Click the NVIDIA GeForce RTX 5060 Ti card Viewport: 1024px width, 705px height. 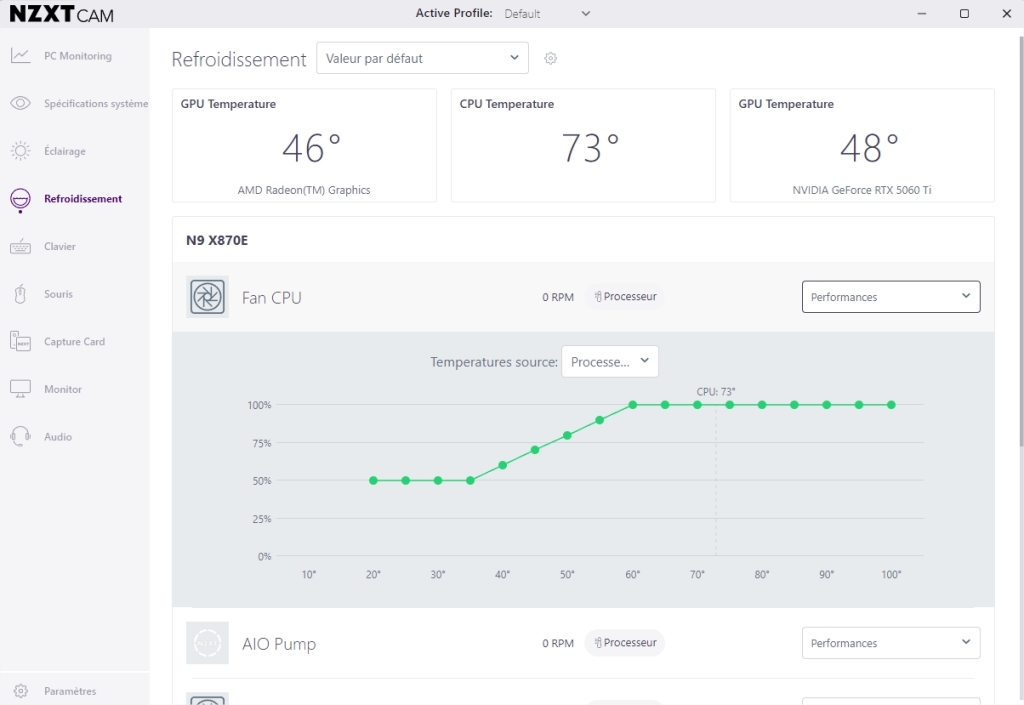pyautogui.click(x=862, y=146)
